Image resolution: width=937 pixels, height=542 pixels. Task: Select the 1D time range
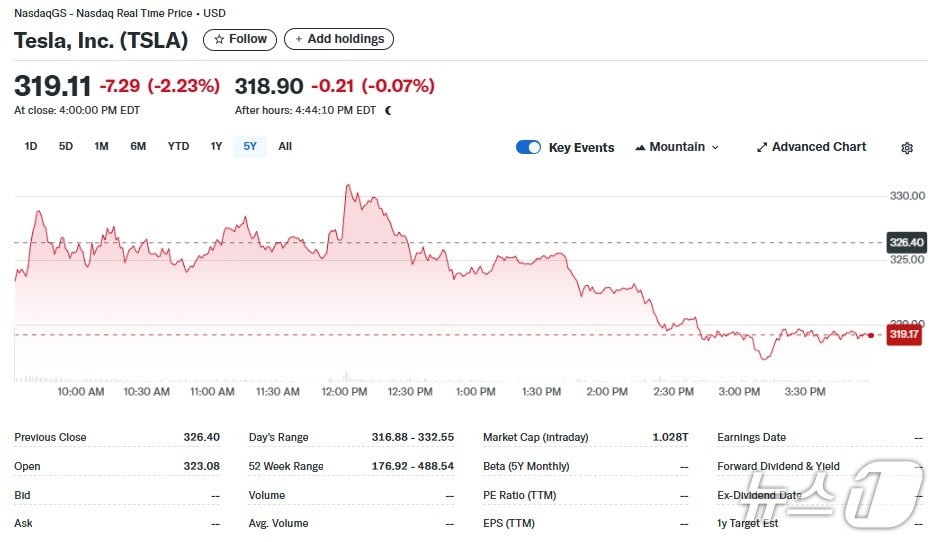pyautogui.click(x=31, y=146)
